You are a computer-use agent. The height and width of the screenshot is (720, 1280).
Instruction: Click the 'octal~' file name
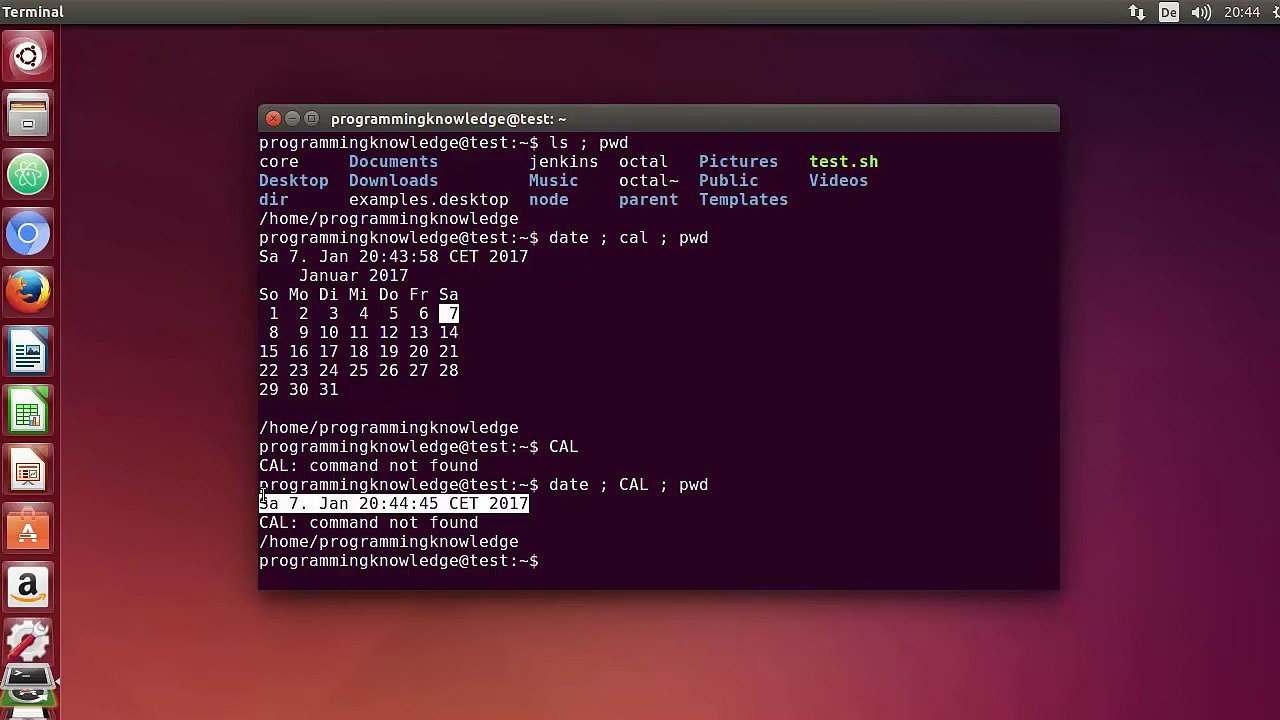pos(648,180)
